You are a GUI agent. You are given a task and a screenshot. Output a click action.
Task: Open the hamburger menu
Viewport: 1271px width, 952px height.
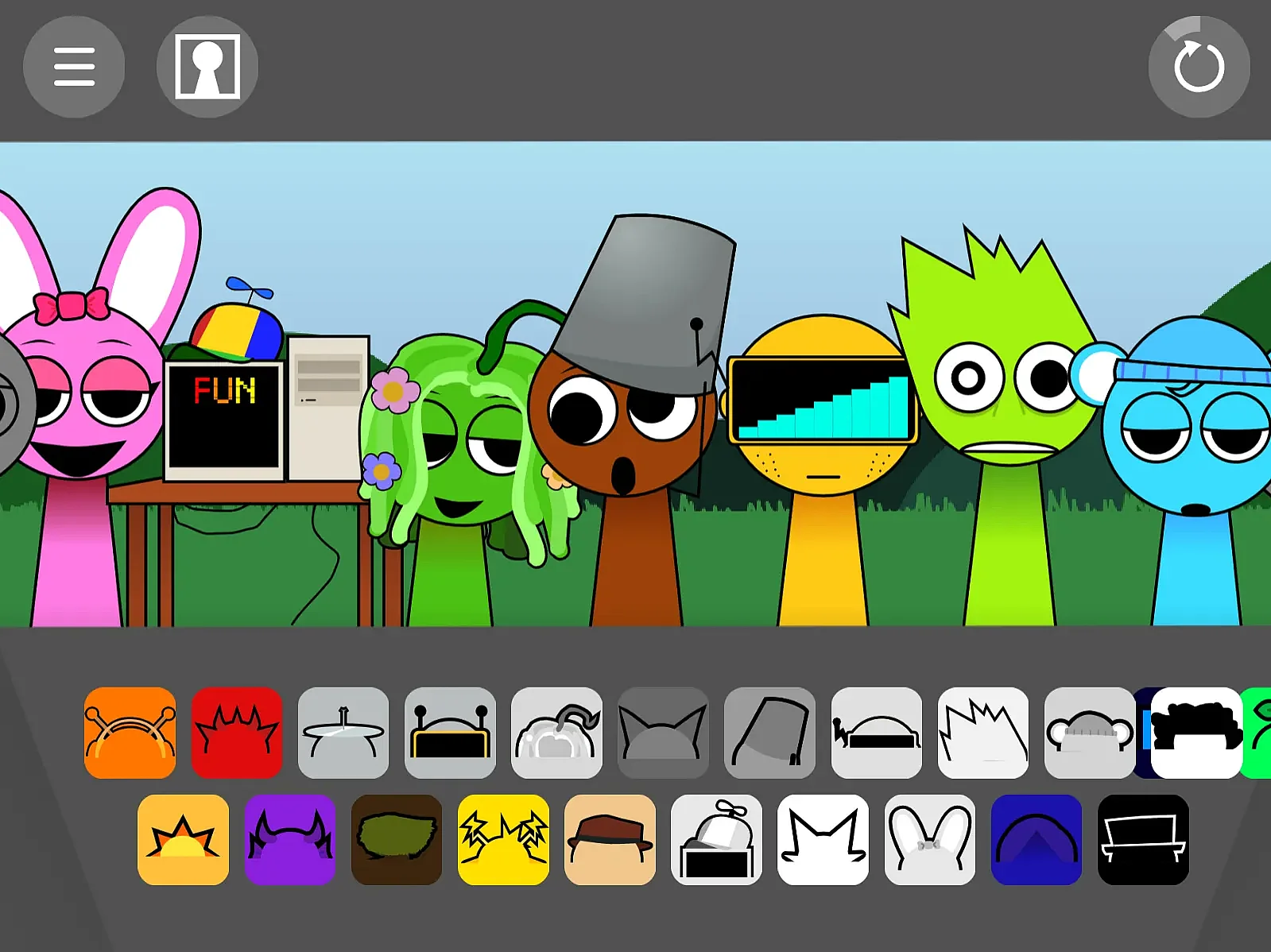coord(74,67)
